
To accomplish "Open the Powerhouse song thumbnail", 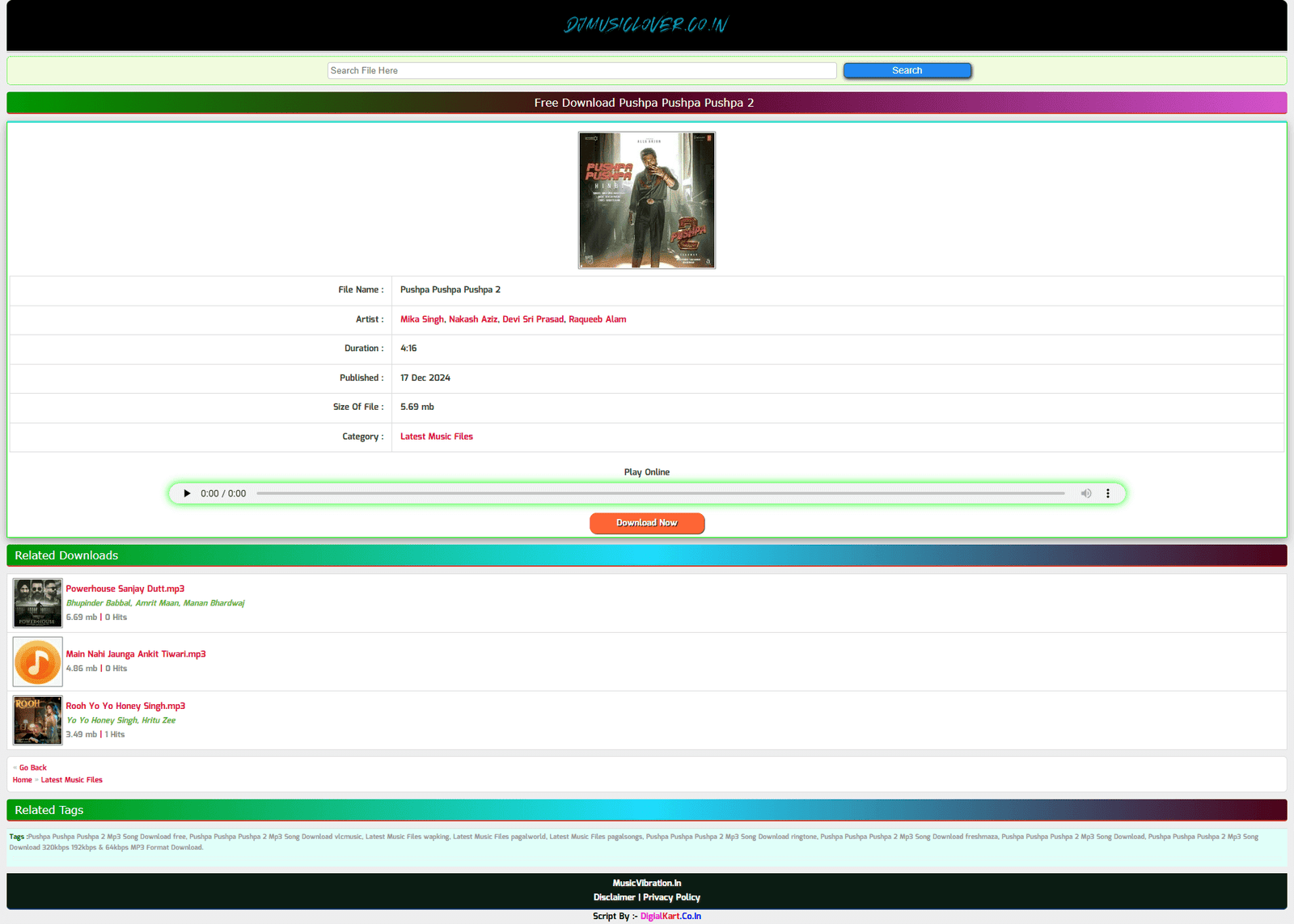I will pyautogui.click(x=37, y=603).
